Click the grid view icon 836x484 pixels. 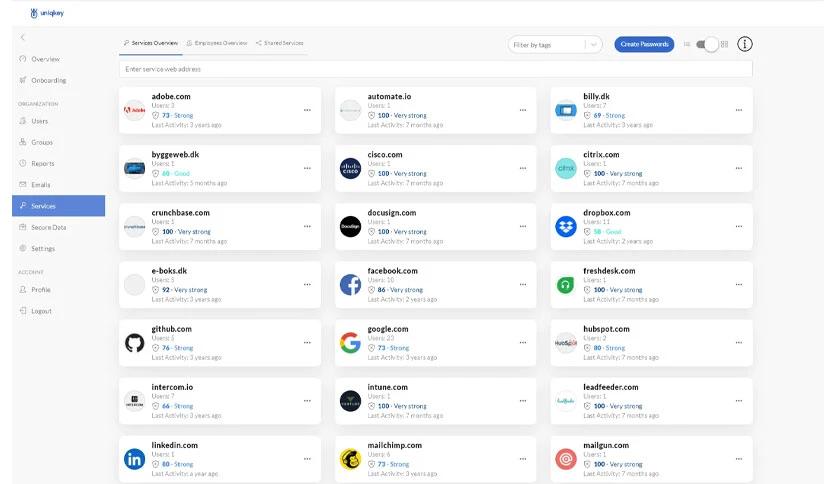[x=724, y=45]
